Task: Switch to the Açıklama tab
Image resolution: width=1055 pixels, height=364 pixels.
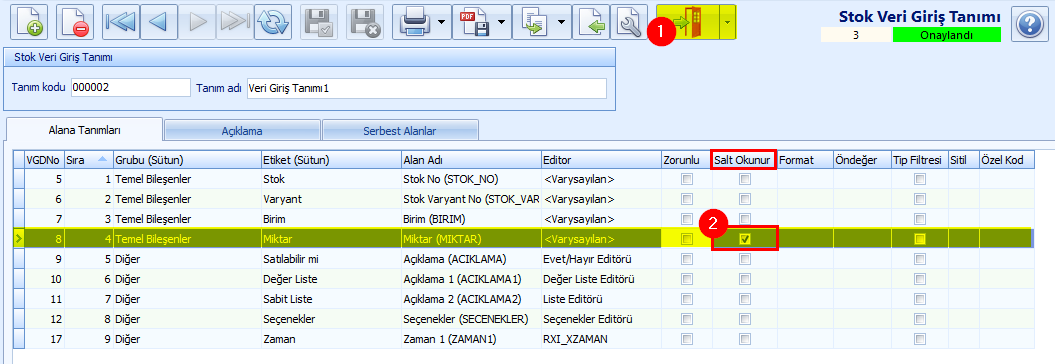Action: click(x=242, y=131)
